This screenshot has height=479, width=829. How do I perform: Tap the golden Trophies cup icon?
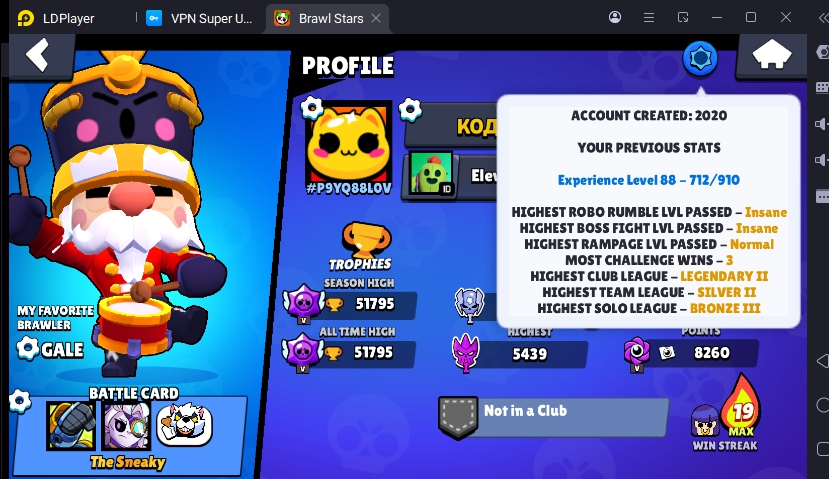[366, 239]
